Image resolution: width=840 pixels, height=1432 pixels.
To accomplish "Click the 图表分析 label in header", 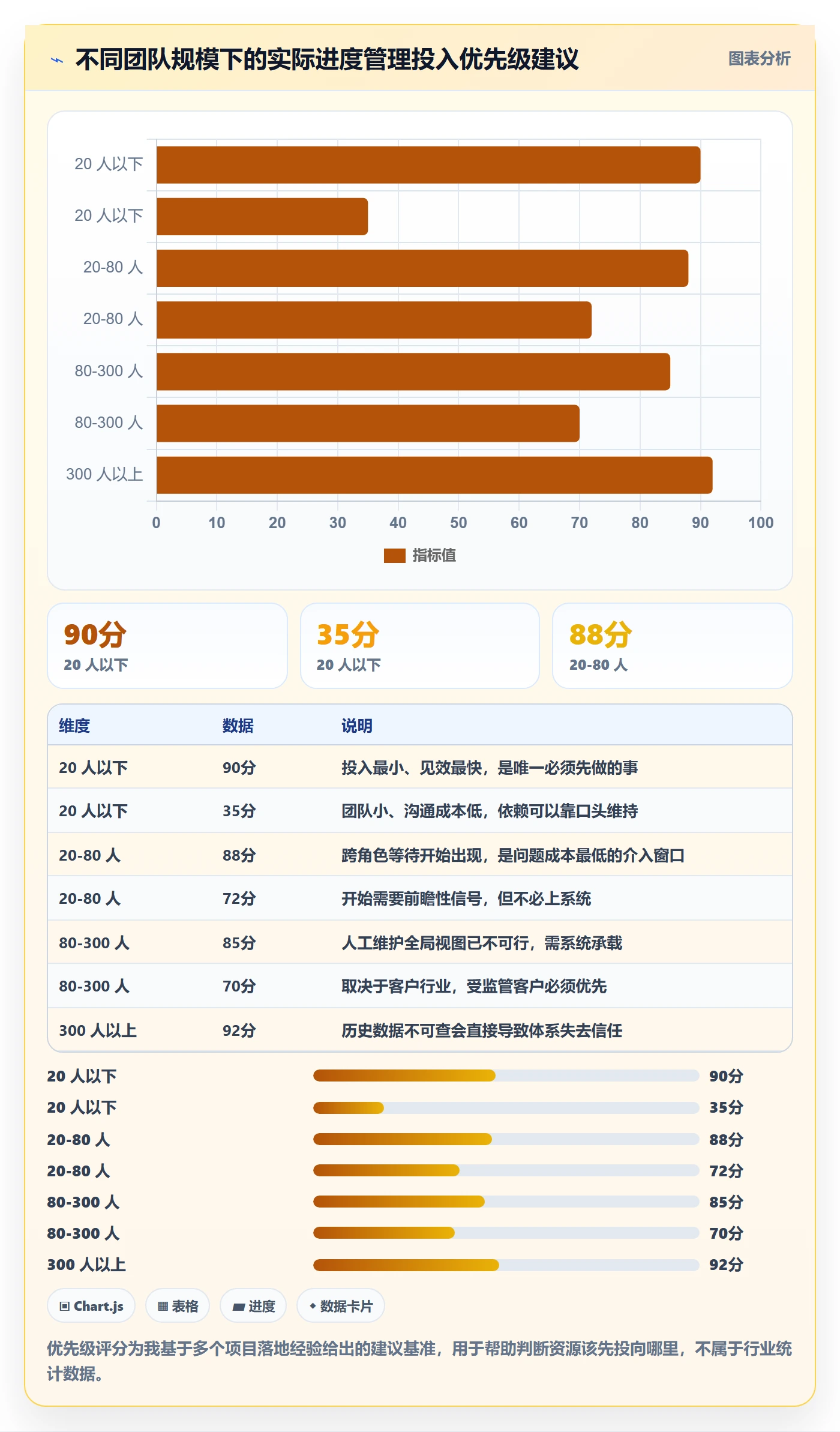I will click(x=759, y=59).
